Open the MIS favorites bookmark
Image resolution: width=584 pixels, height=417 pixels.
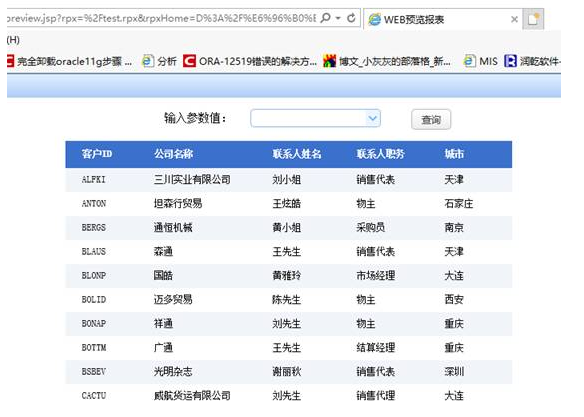(x=480, y=61)
